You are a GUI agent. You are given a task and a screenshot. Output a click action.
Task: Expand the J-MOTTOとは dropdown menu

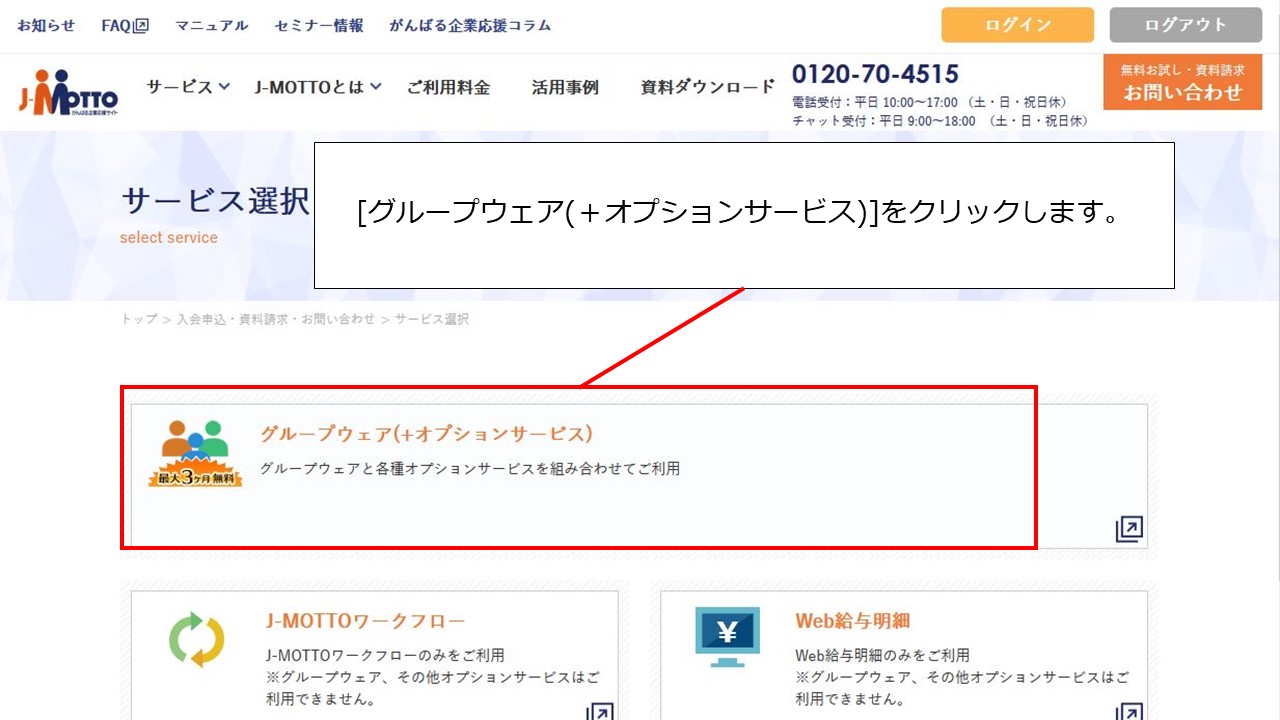tap(318, 87)
